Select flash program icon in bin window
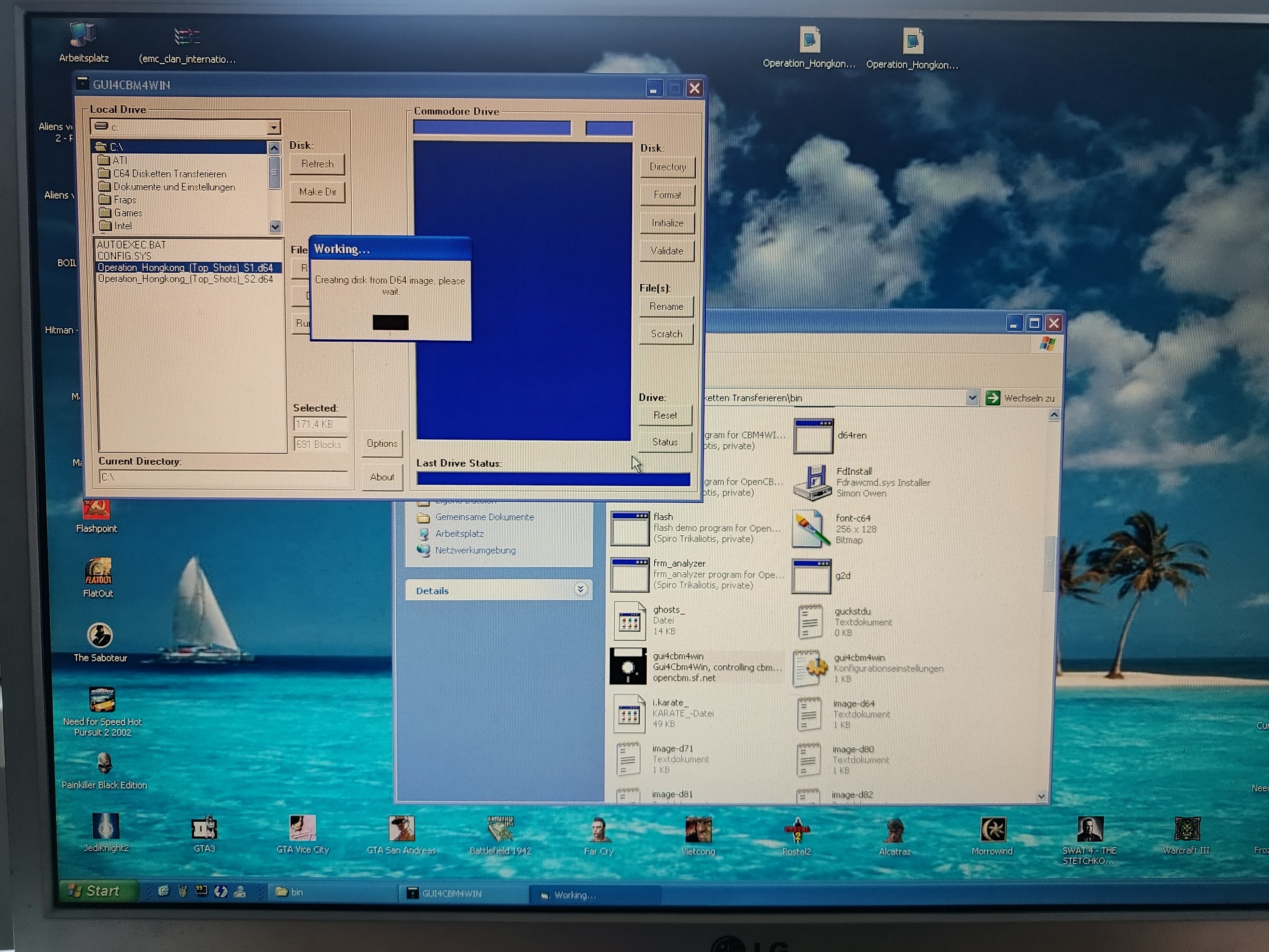Screen dimensions: 1269x952 (629, 528)
